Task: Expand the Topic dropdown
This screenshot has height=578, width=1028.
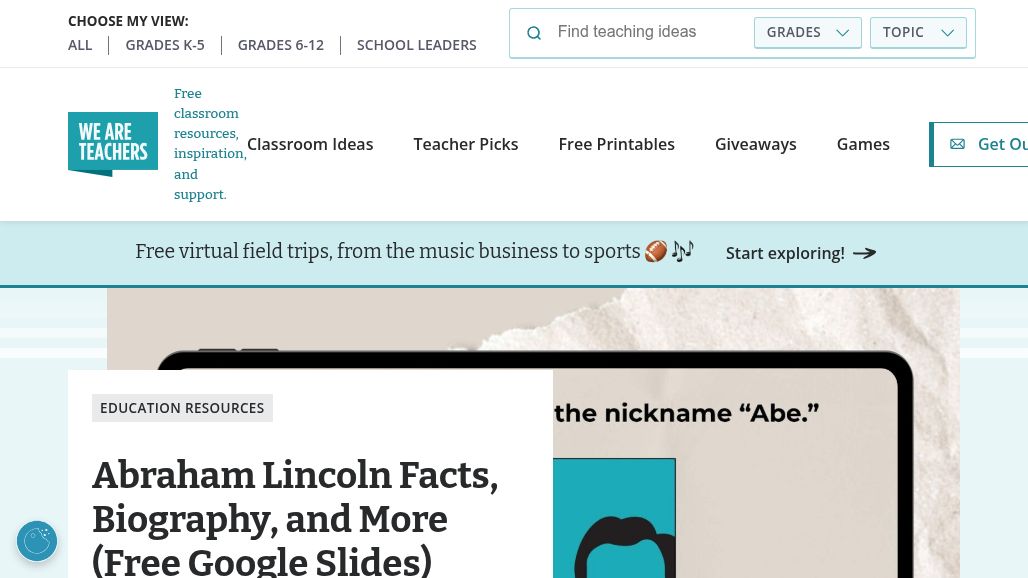Action: [918, 32]
